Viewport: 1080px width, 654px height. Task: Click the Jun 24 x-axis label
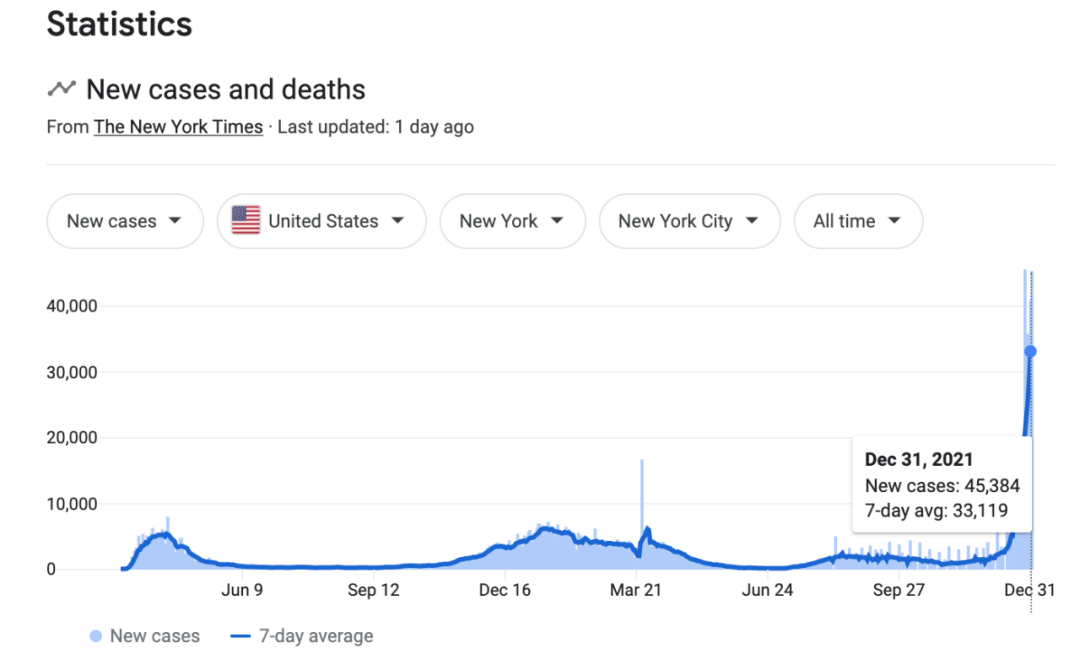[x=768, y=591]
